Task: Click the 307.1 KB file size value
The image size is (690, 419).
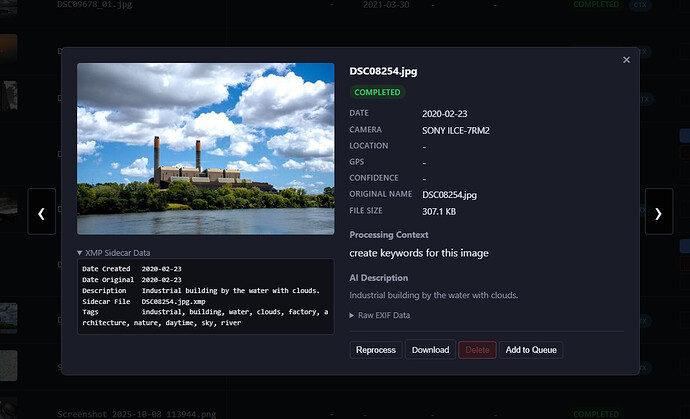Action: pos(440,211)
